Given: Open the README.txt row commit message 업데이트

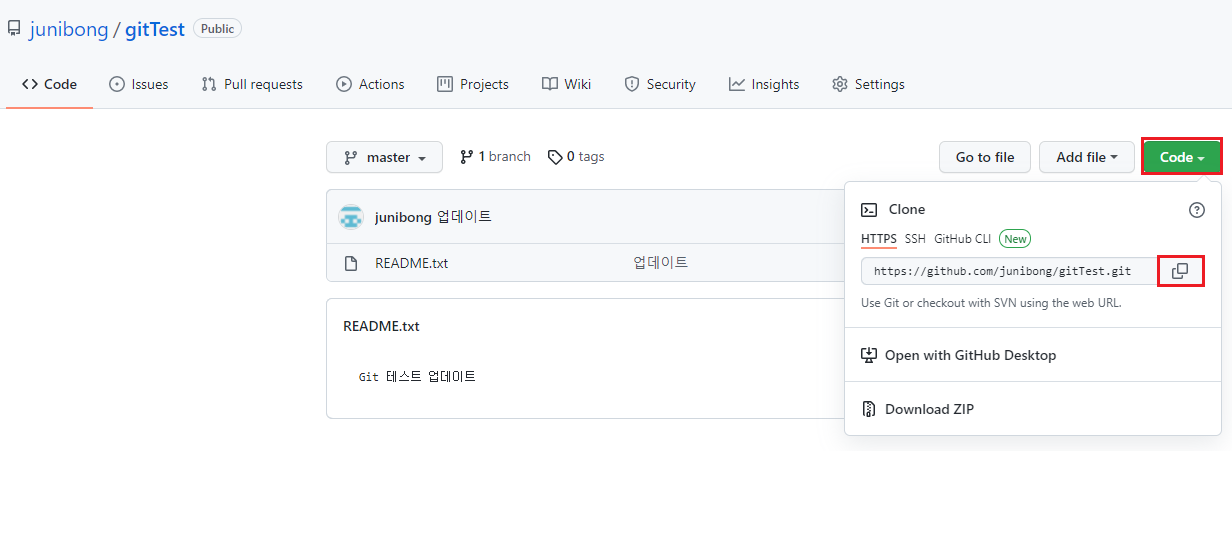Looking at the screenshot, I should point(661,263).
